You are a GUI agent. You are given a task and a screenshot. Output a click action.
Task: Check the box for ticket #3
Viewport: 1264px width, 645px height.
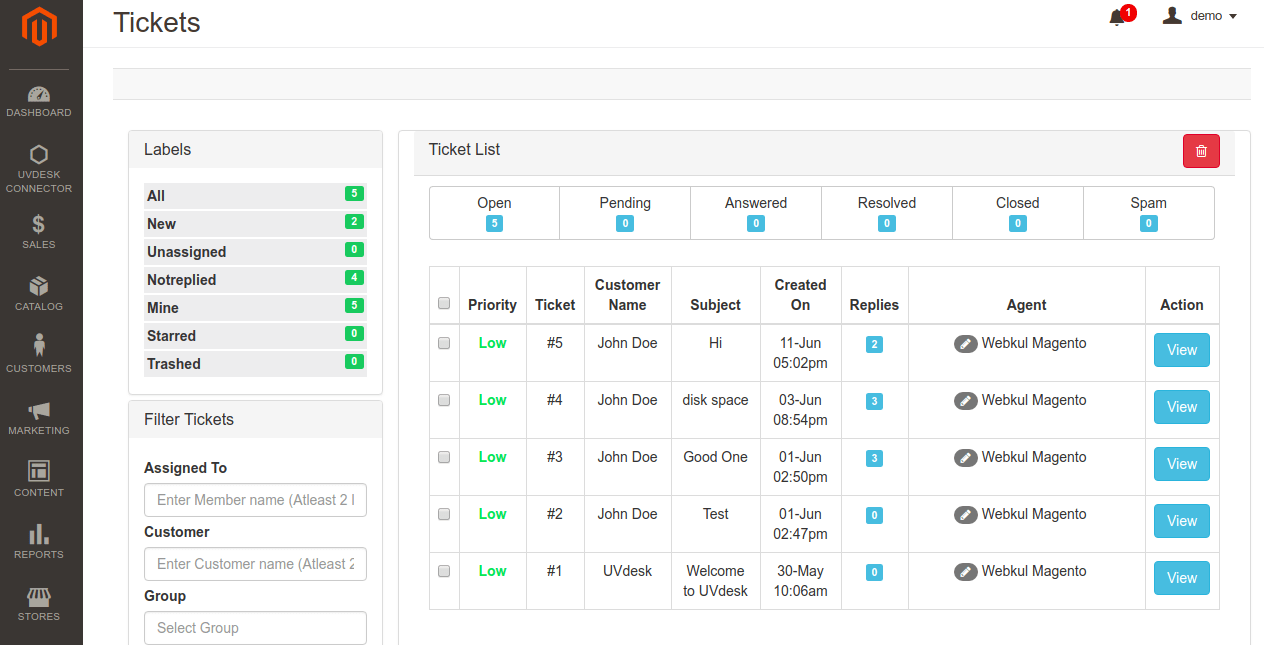click(x=444, y=457)
